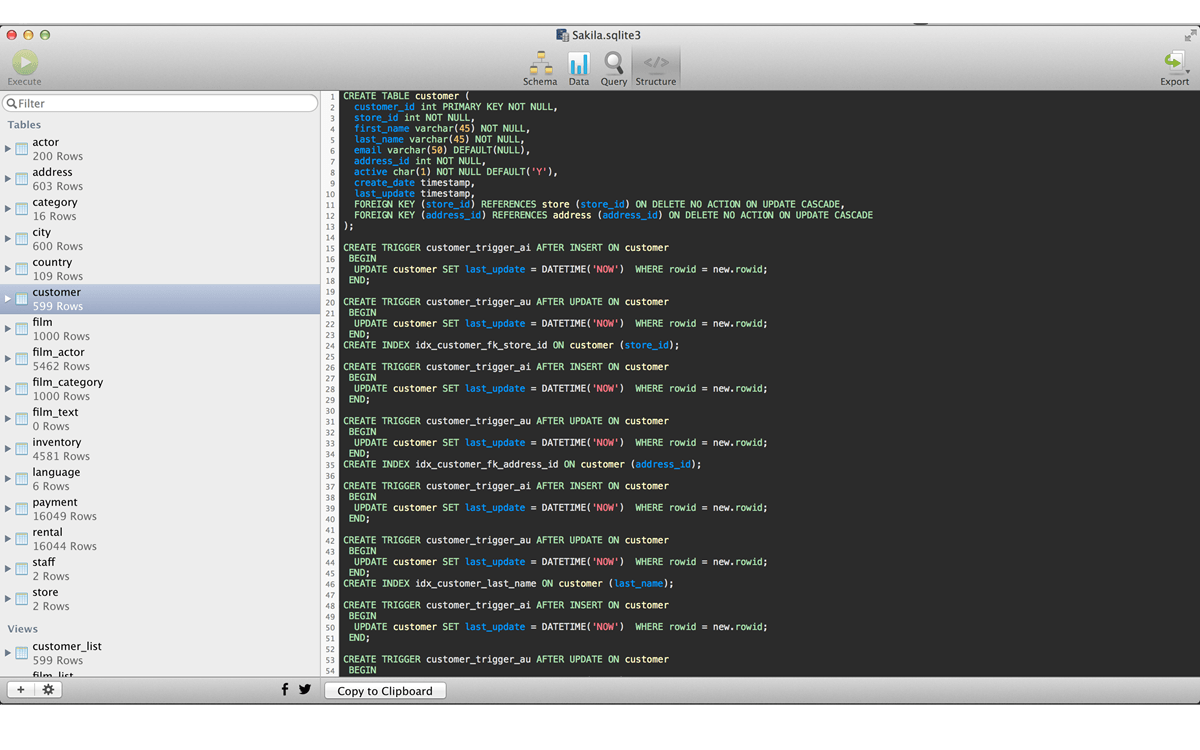The image size is (1200, 750).
Task: Select the film_category table row
Action: tap(160, 389)
